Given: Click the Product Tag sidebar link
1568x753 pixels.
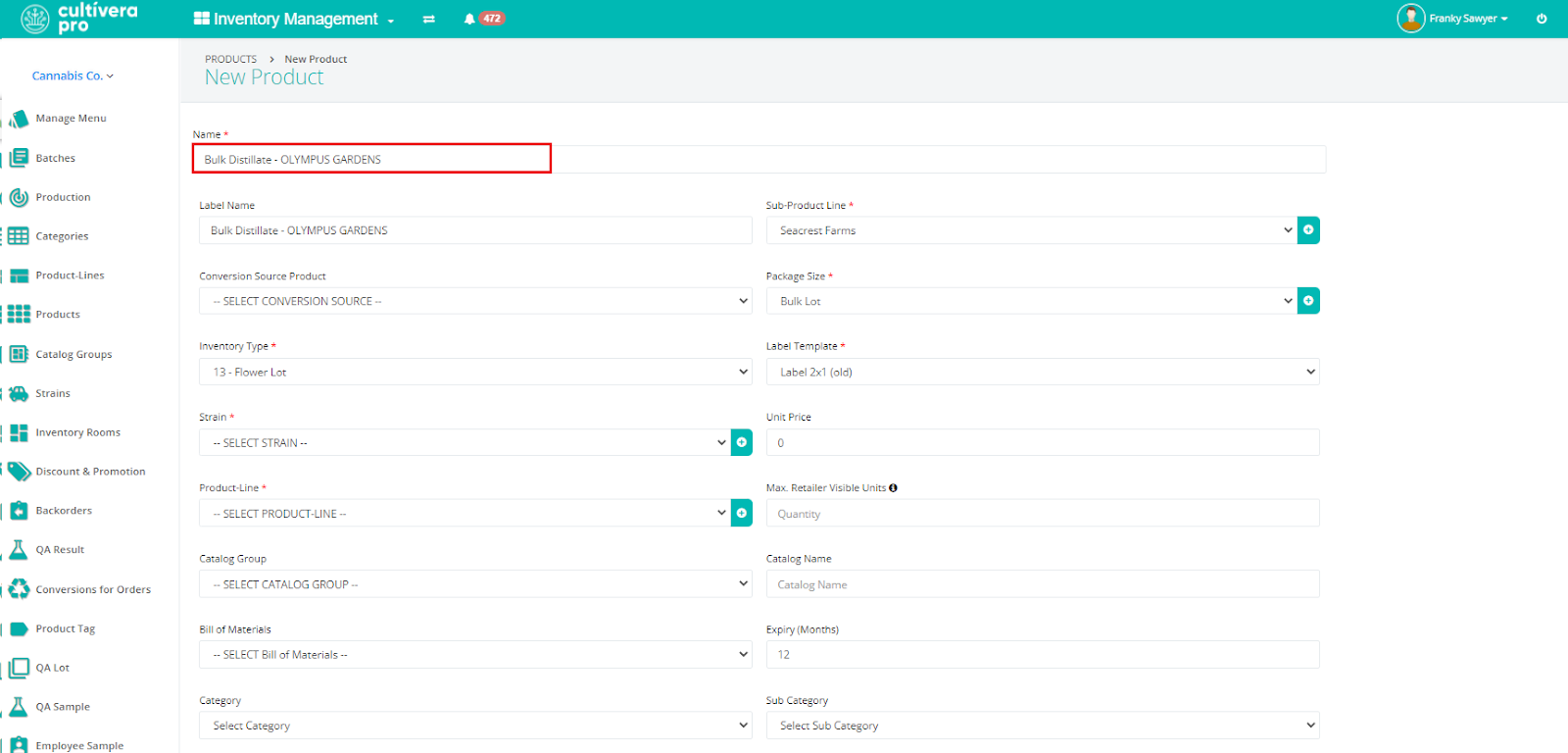Looking at the screenshot, I should (66, 628).
